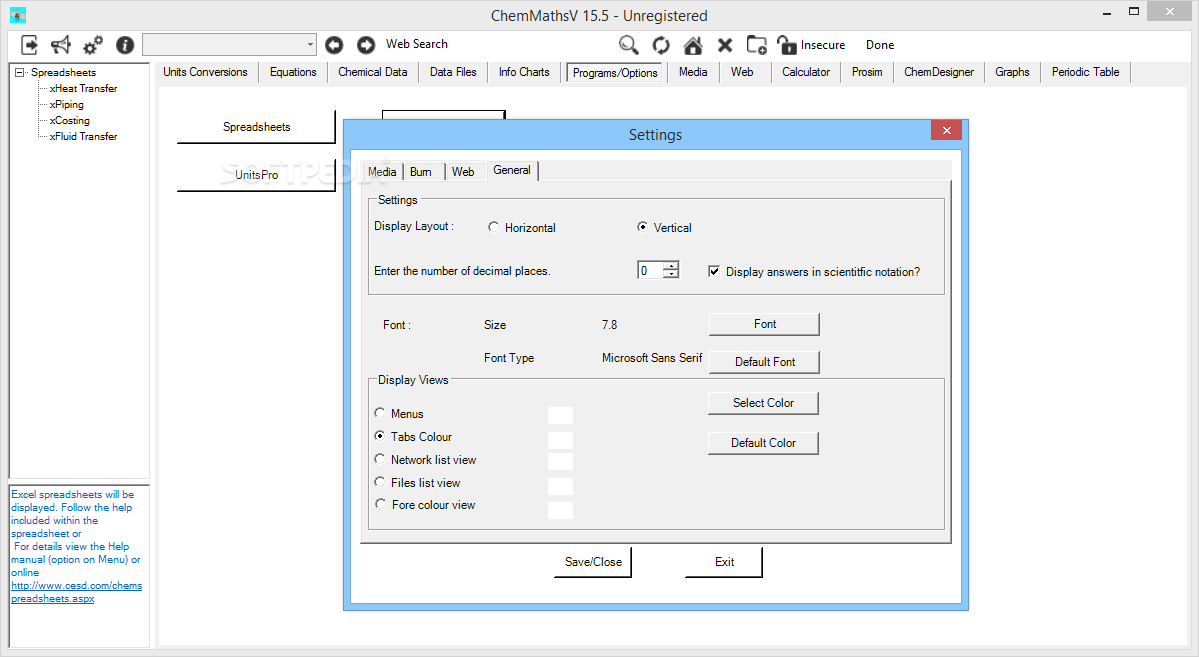This screenshot has height=657, width=1199.
Task: Select xPiping in the tree
Action: [x=67, y=105]
